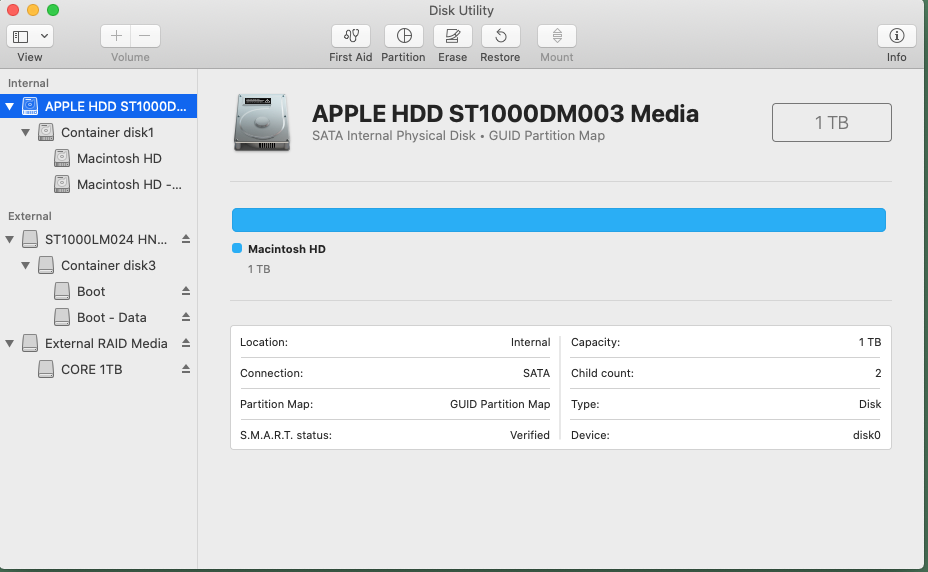Click the Child count value 2
This screenshot has width=928, height=572.
point(878,373)
